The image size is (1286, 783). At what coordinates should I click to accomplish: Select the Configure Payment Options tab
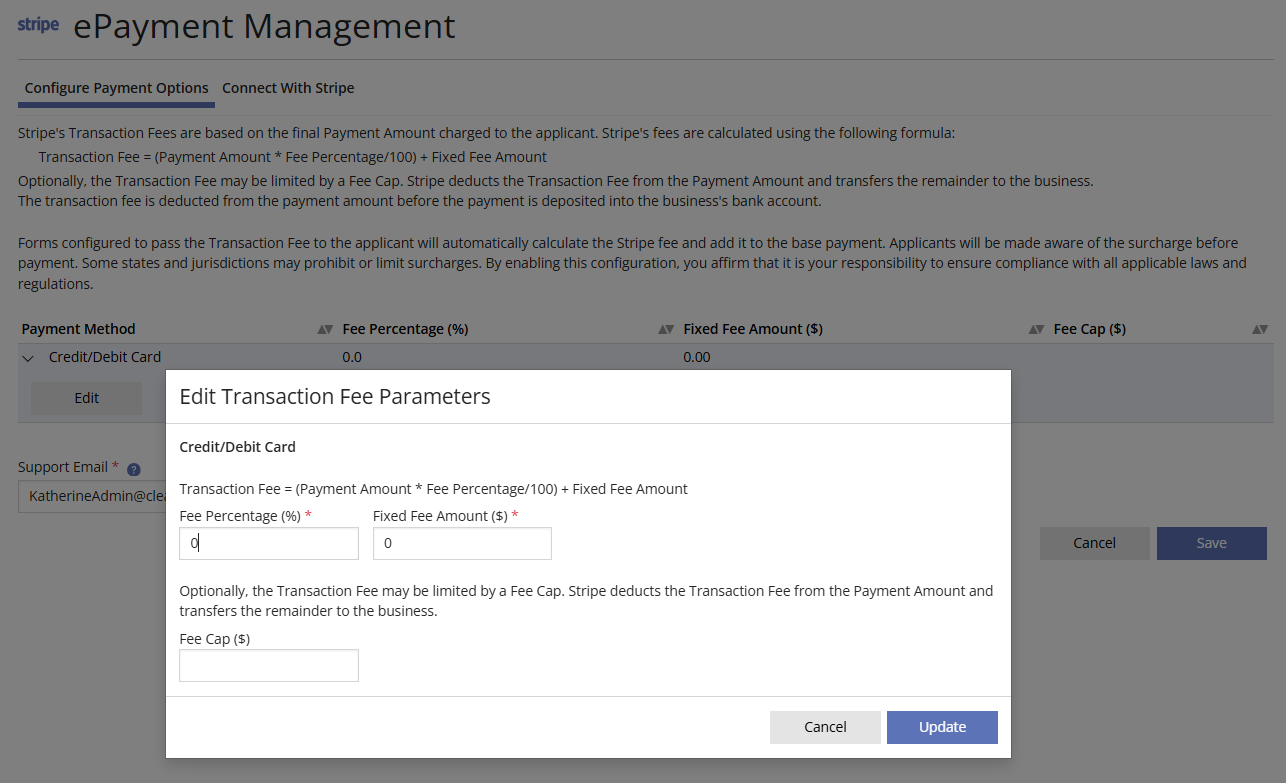click(x=116, y=88)
